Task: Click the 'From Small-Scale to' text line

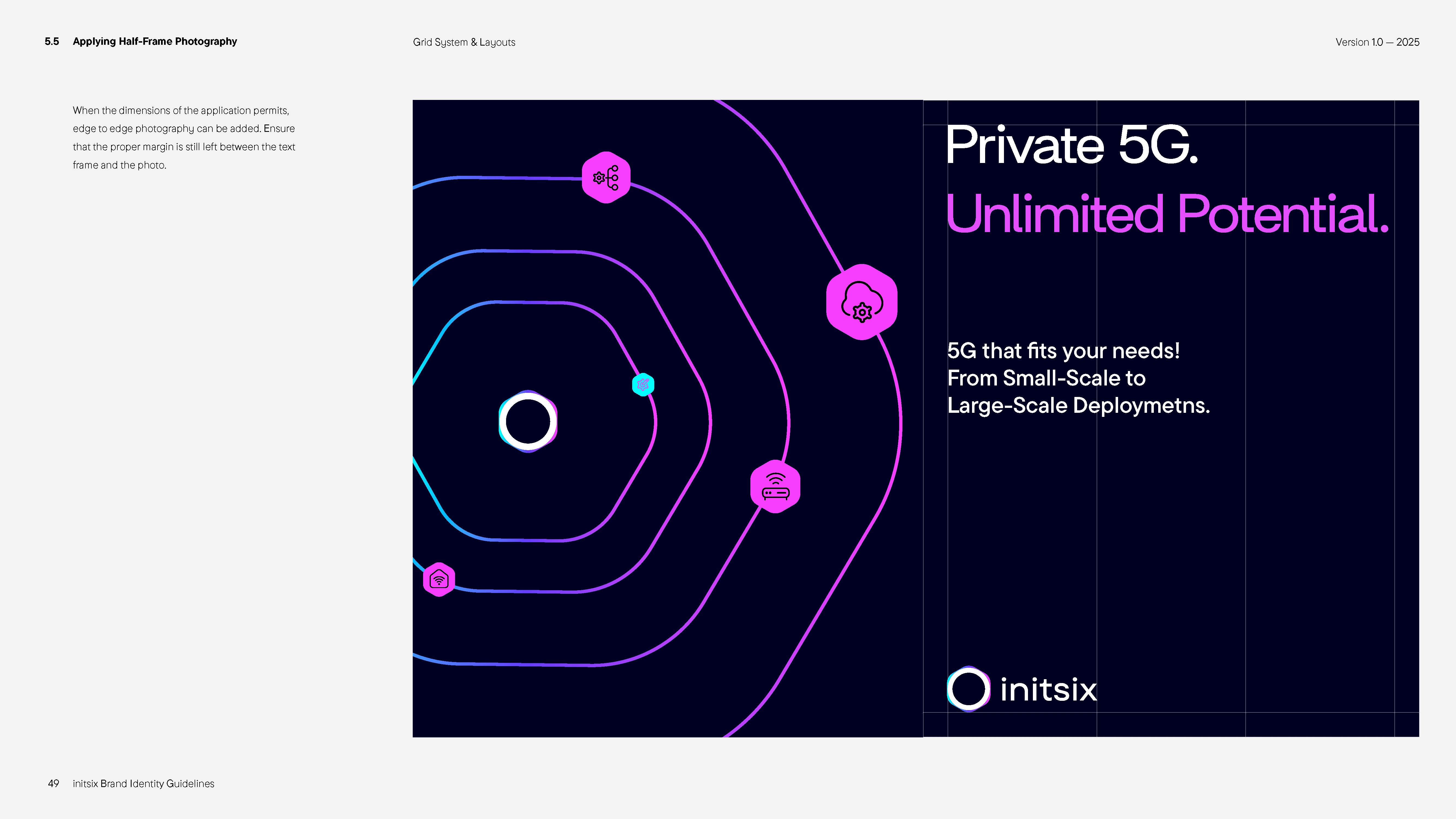Action: click(x=1046, y=378)
